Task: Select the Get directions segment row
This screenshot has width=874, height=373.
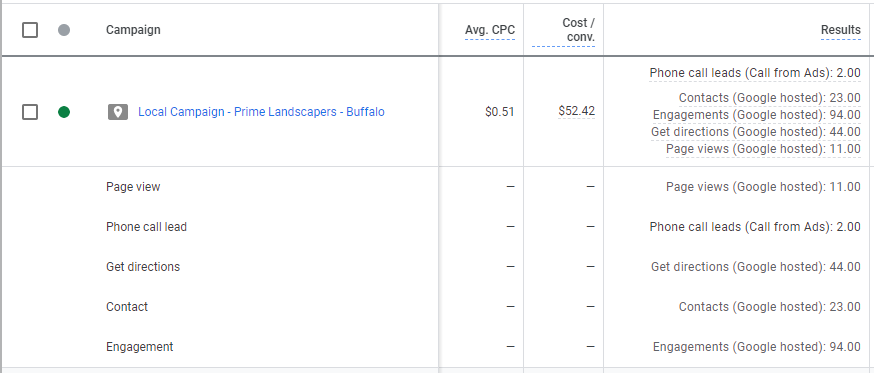Action: tap(437, 267)
